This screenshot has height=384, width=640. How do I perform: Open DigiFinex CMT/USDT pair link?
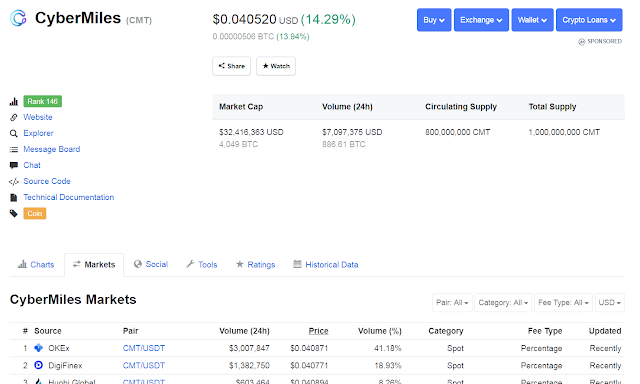[144, 365]
